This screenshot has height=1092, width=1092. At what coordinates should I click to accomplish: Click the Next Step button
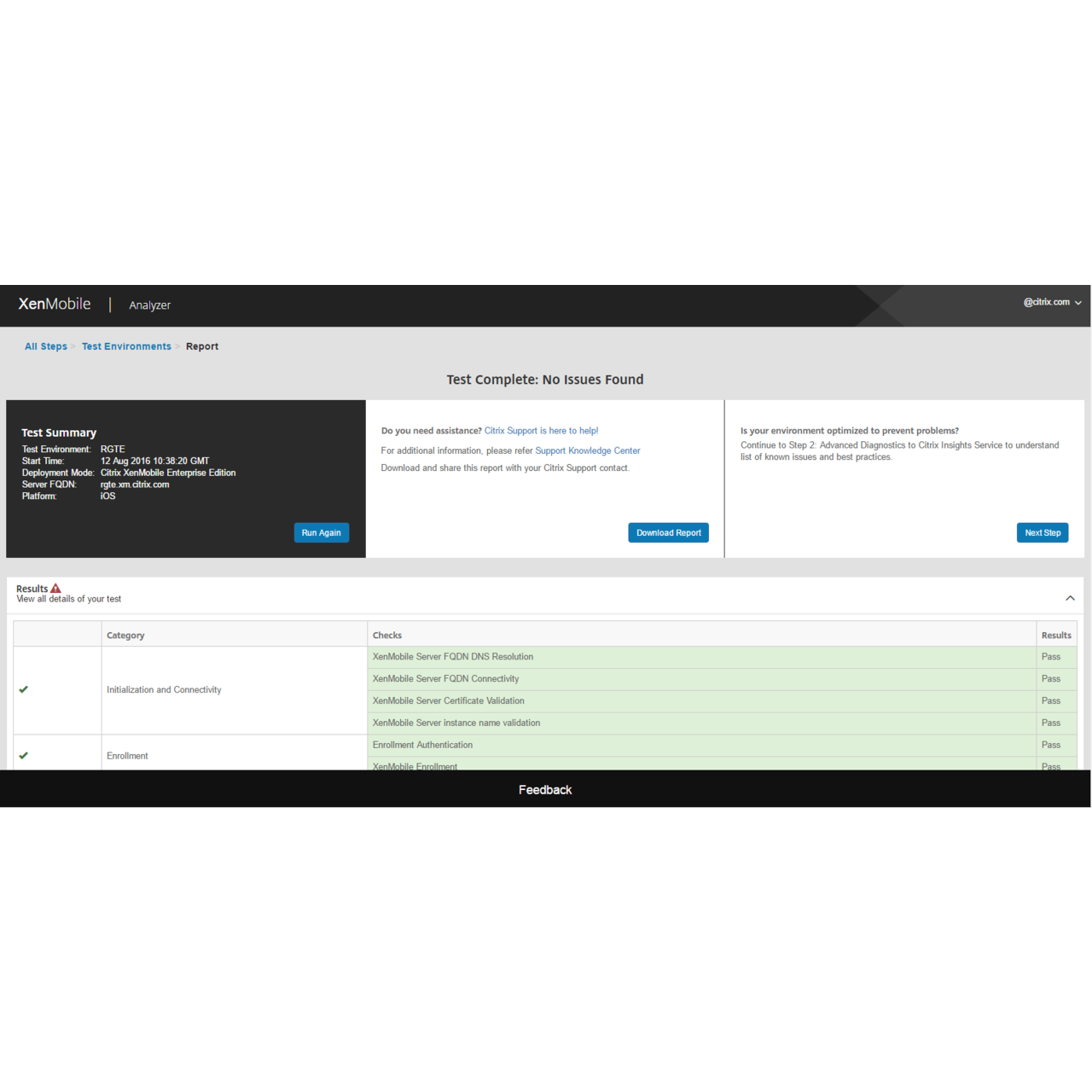tap(1042, 532)
